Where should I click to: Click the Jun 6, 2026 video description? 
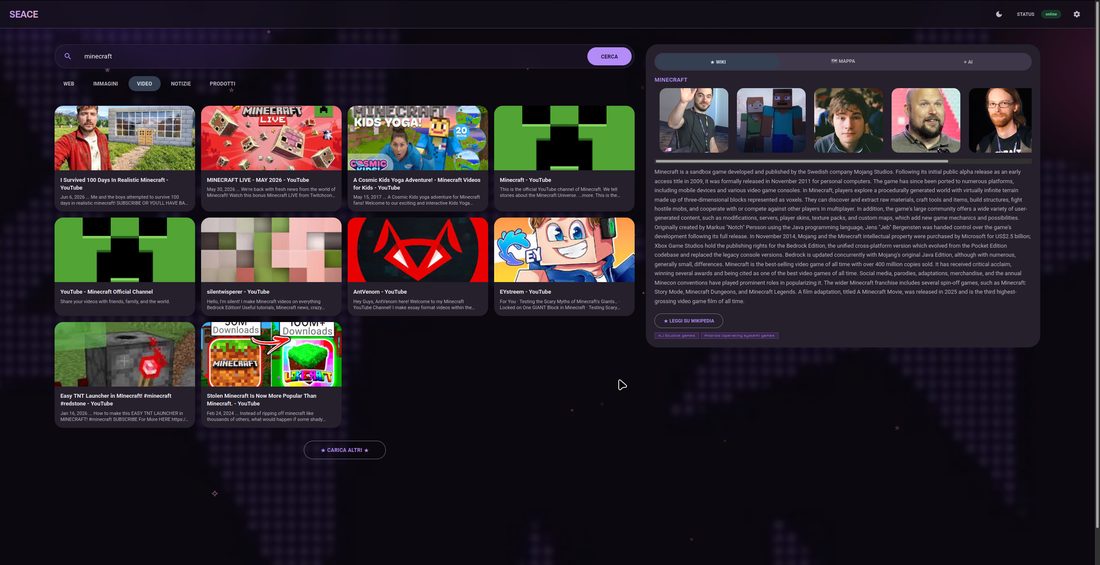(125, 200)
